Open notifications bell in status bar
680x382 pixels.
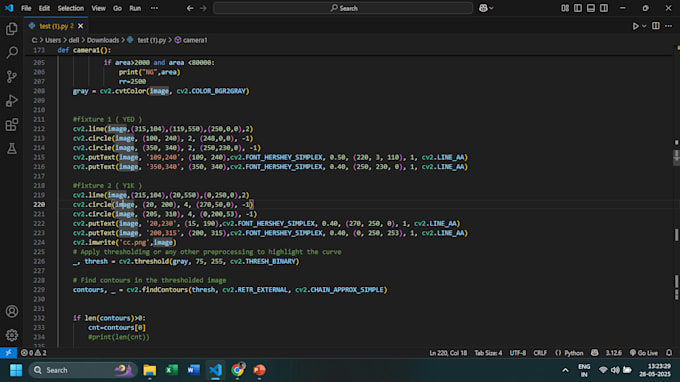pos(669,353)
